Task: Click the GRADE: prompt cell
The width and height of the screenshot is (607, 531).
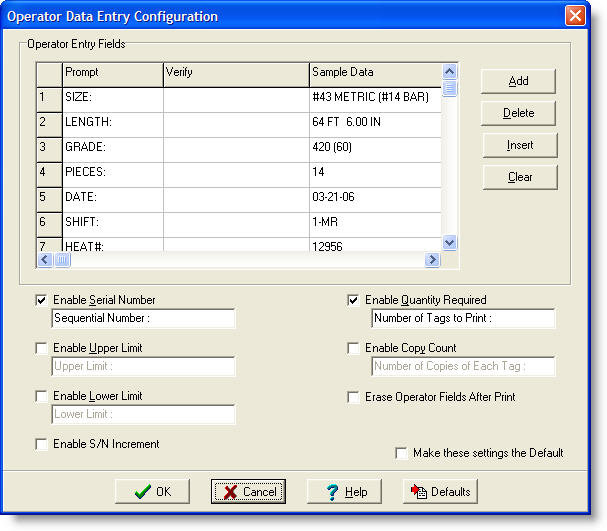Action: pyautogui.click(x=113, y=150)
